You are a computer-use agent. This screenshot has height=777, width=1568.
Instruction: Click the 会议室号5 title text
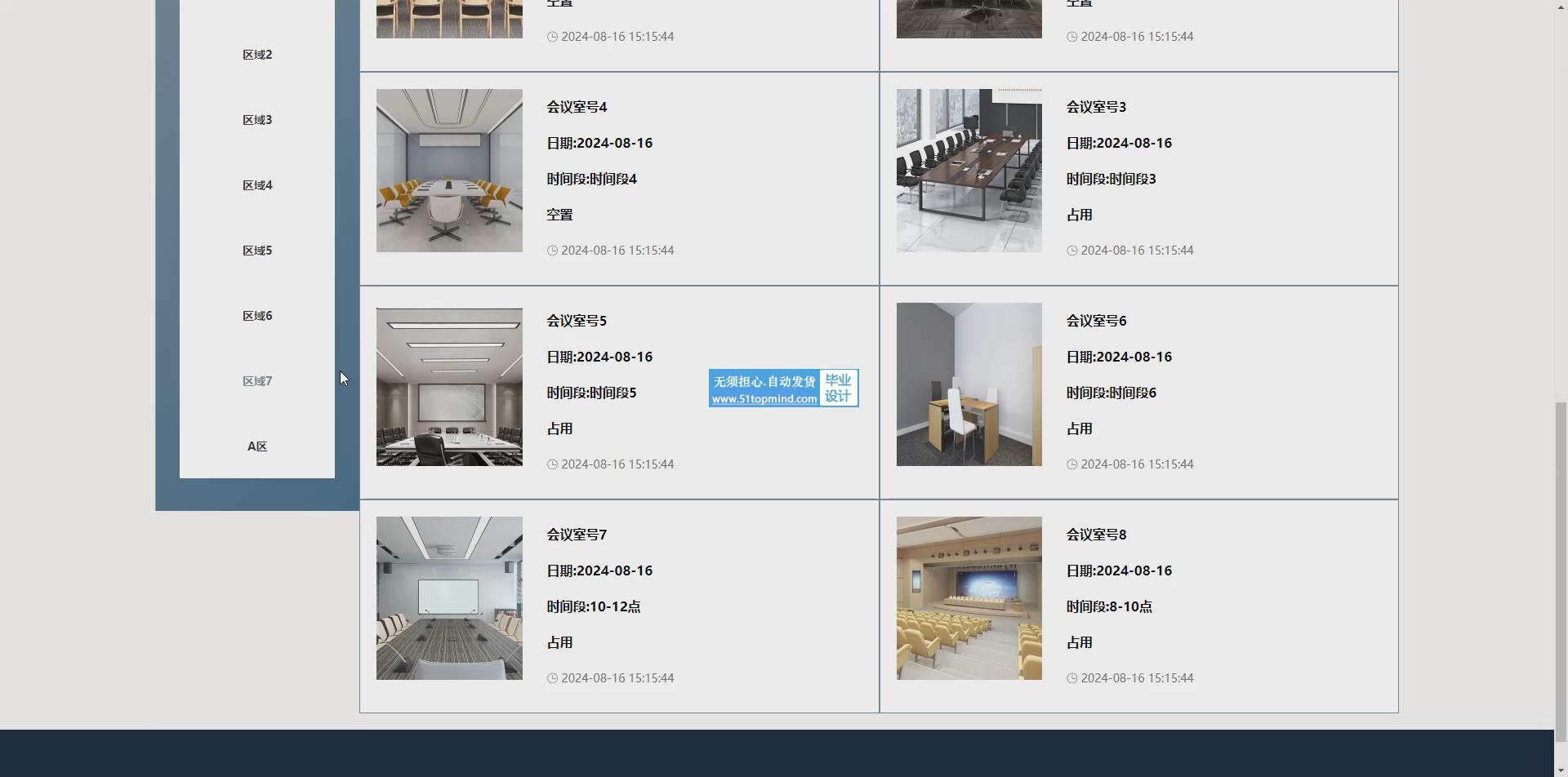(577, 321)
